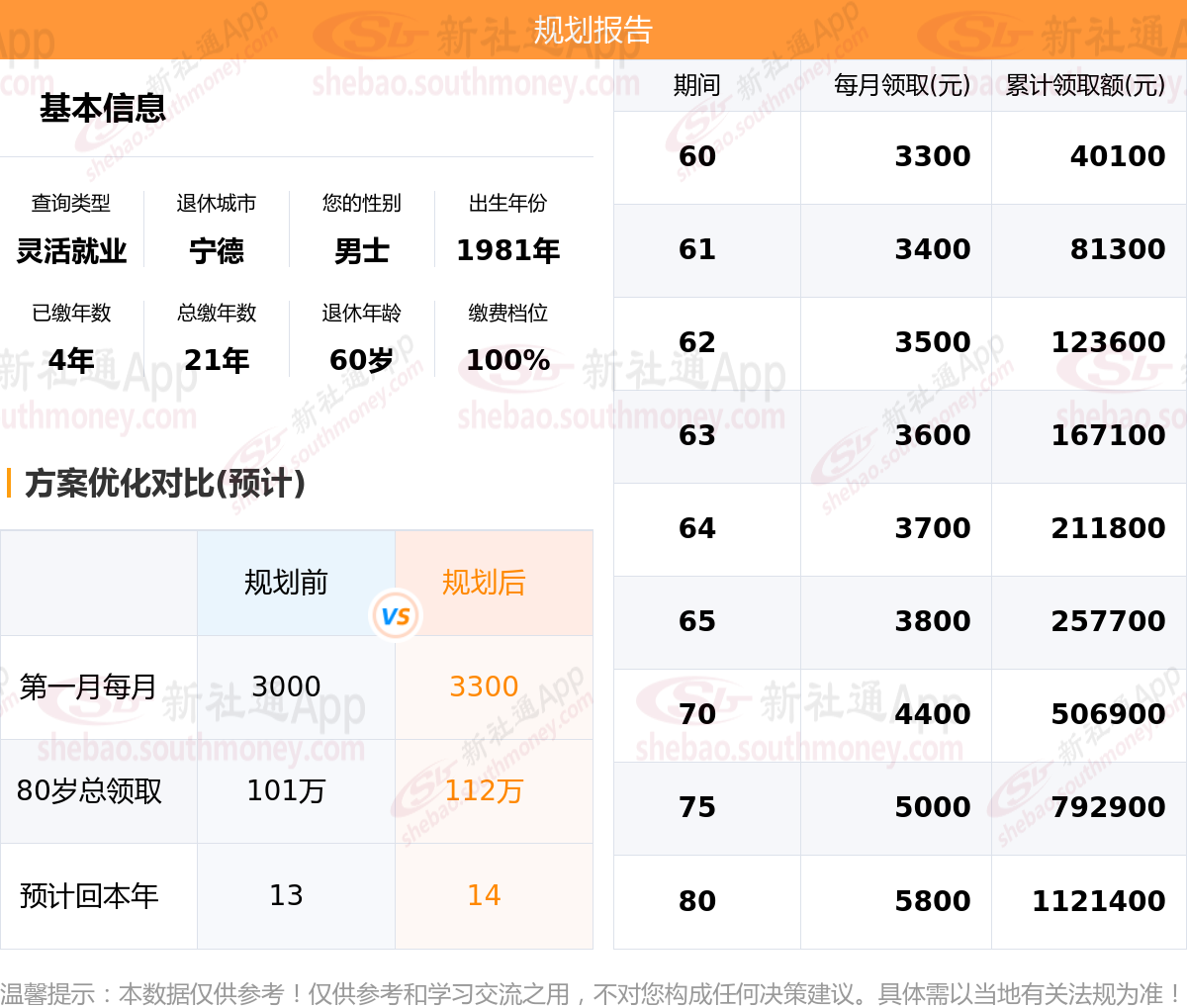Click the 3000 before-planning monthly value
Viewport: 1187px width, 1008px height.
click(286, 687)
